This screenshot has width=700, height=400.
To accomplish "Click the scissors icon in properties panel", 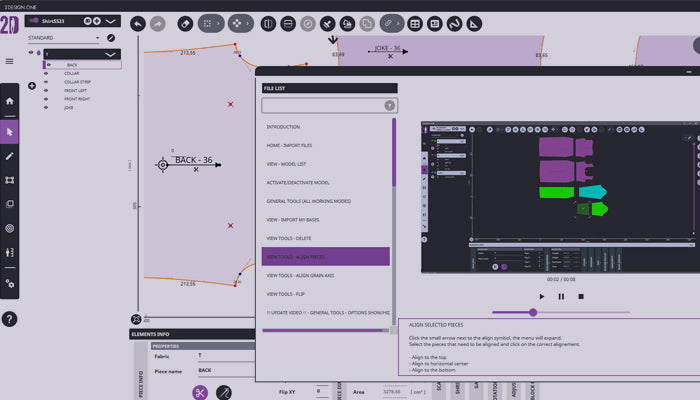I will (200, 393).
